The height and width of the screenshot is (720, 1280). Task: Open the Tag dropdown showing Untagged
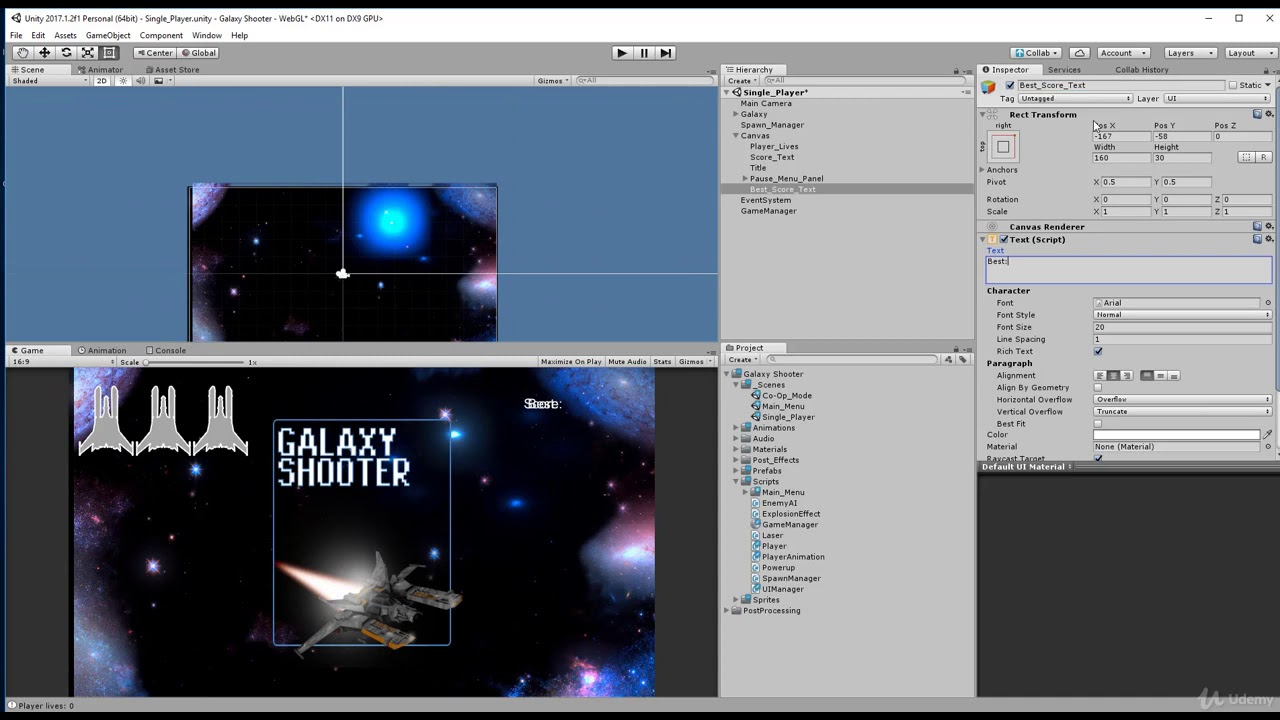(1075, 99)
